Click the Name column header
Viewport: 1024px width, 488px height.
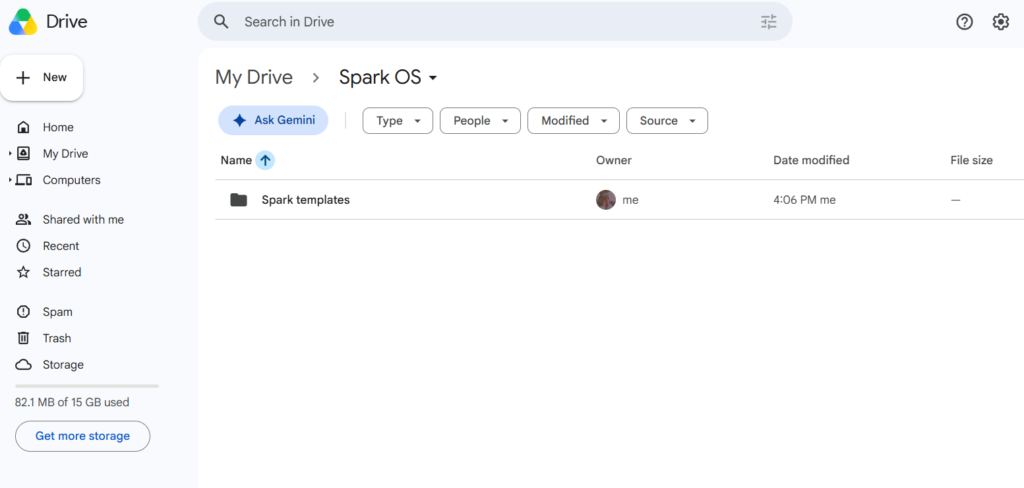(x=236, y=160)
